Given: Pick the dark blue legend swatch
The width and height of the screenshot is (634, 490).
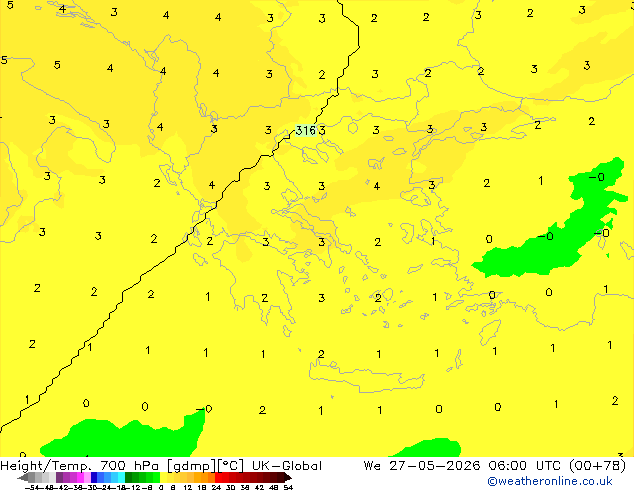Looking at the screenshot, I should (94, 477).
